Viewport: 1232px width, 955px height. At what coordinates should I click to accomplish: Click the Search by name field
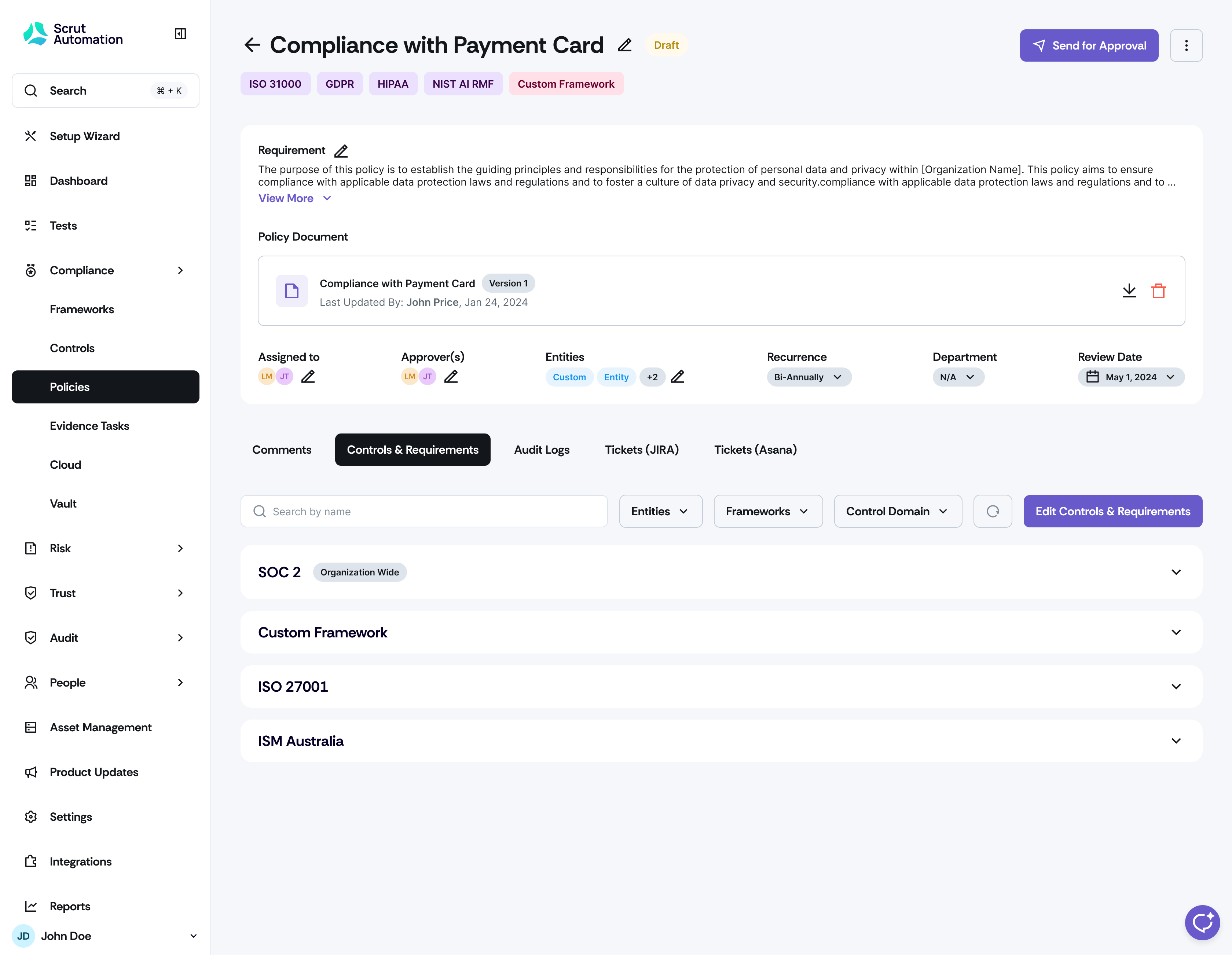[x=424, y=511]
